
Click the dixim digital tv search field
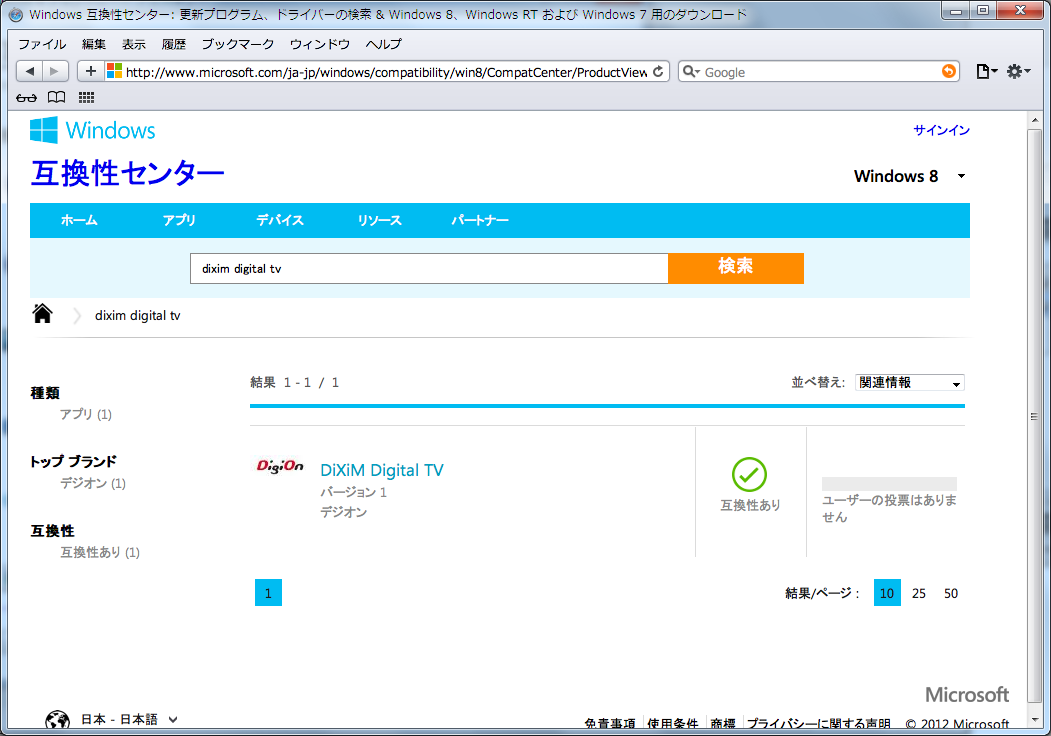[429, 268]
